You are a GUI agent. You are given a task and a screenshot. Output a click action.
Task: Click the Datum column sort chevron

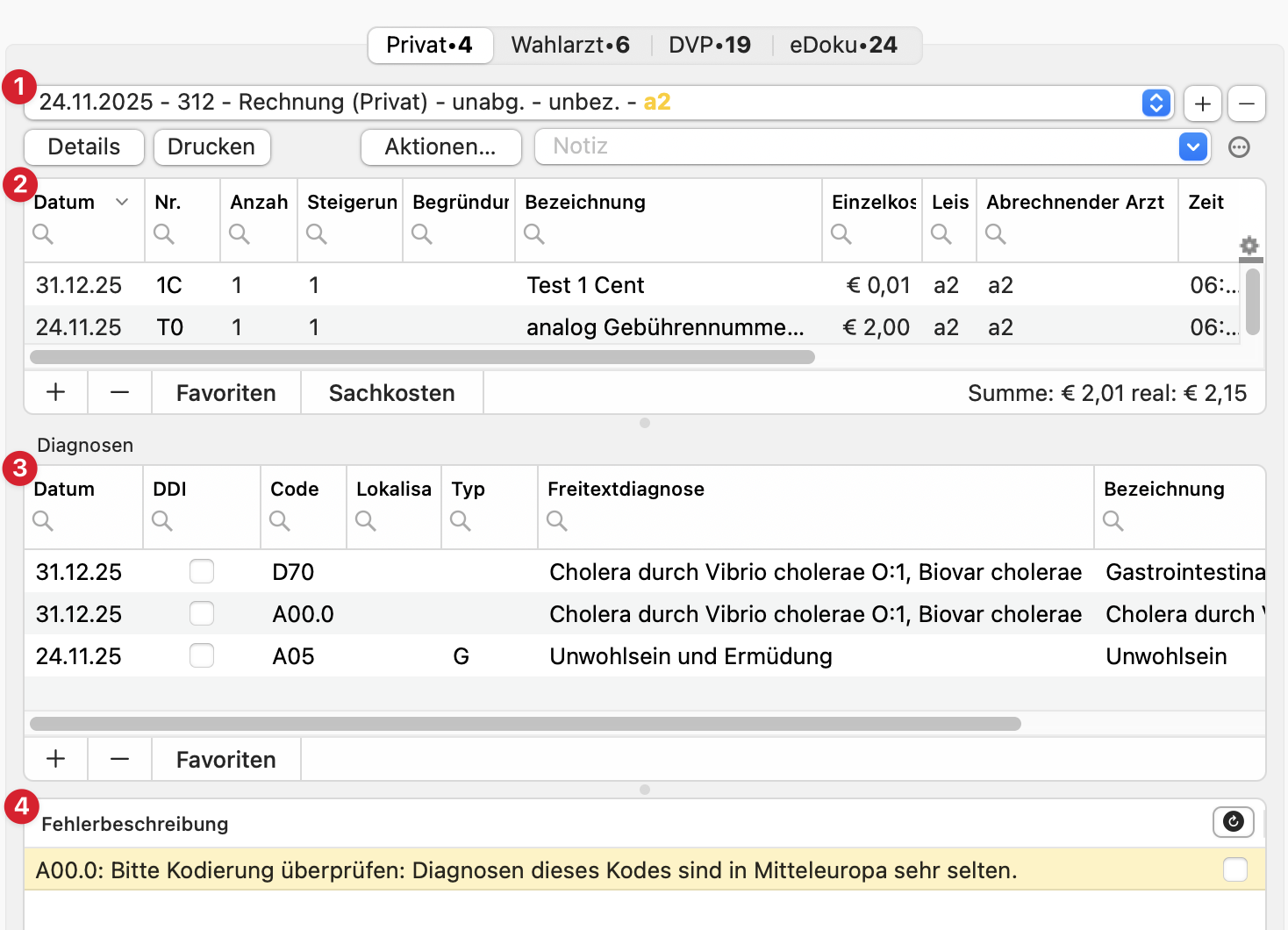click(x=122, y=202)
